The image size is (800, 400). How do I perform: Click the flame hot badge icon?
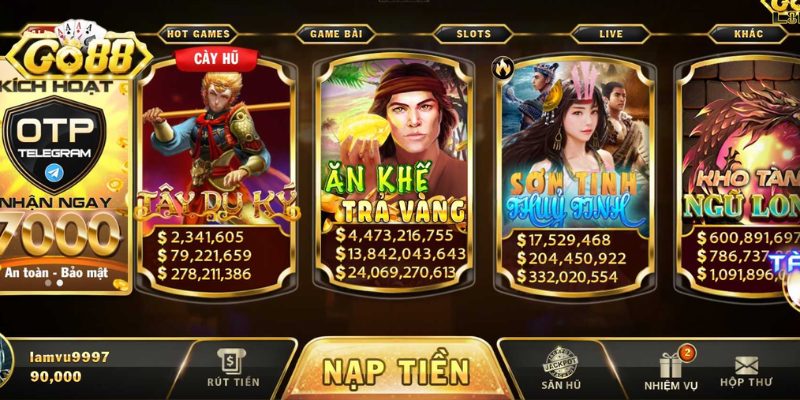(x=503, y=67)
